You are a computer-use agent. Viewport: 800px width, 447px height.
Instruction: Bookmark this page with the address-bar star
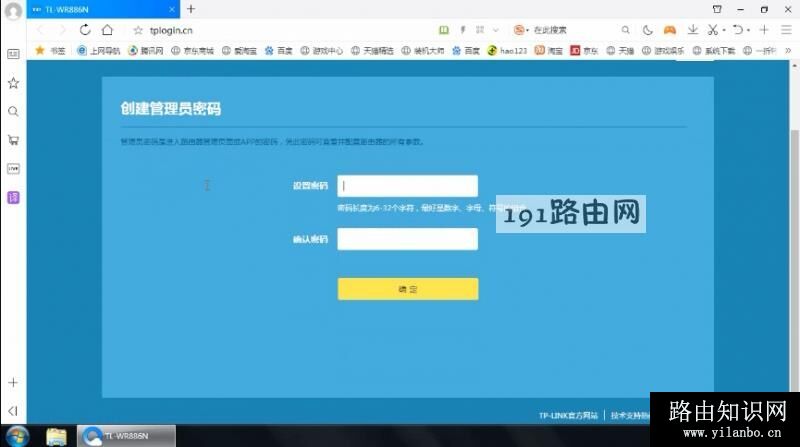[138, 31]
